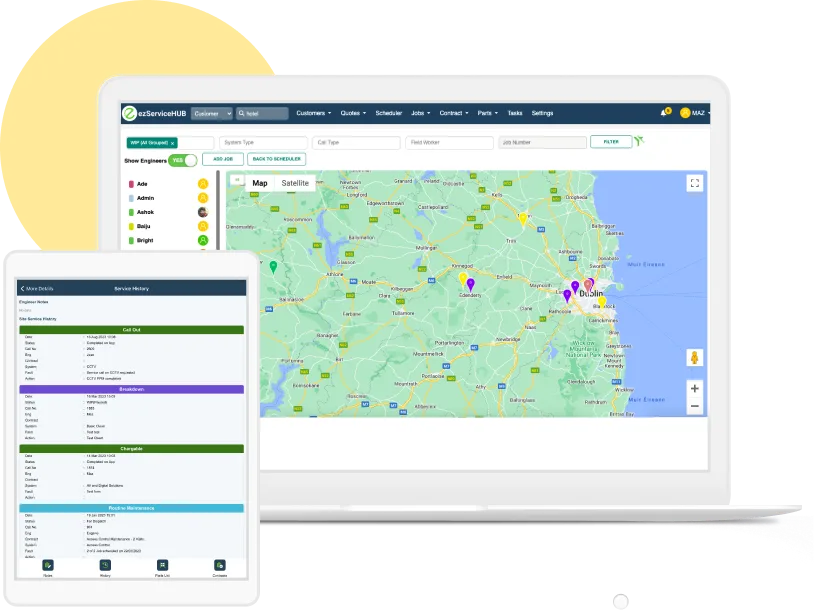Switch to the Map view tab
This screenshot has width=814, height=610.
pyautogui.click(x=260, y=183)
